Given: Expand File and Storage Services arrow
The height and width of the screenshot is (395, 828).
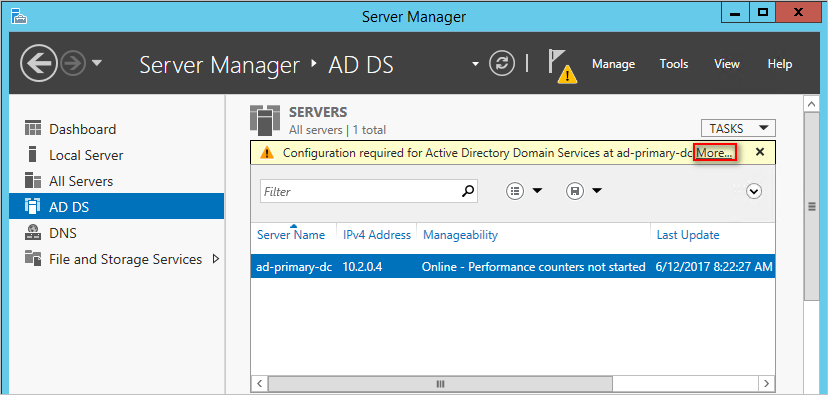Looking at the screenshot, I should (215, 259).
